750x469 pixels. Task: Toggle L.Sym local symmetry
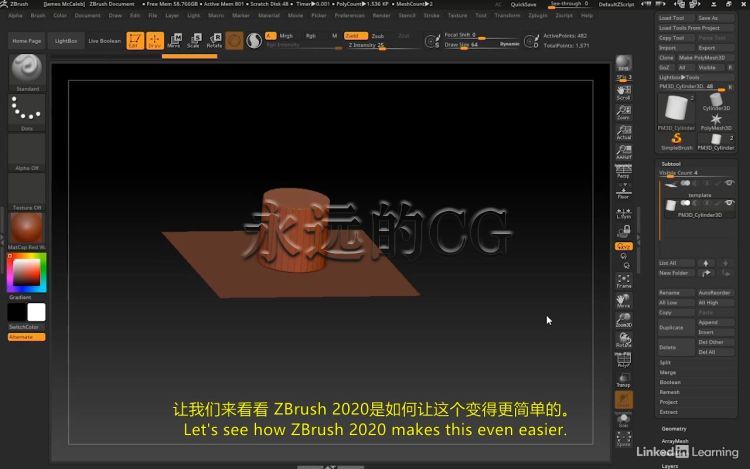[x=624, y=213]
